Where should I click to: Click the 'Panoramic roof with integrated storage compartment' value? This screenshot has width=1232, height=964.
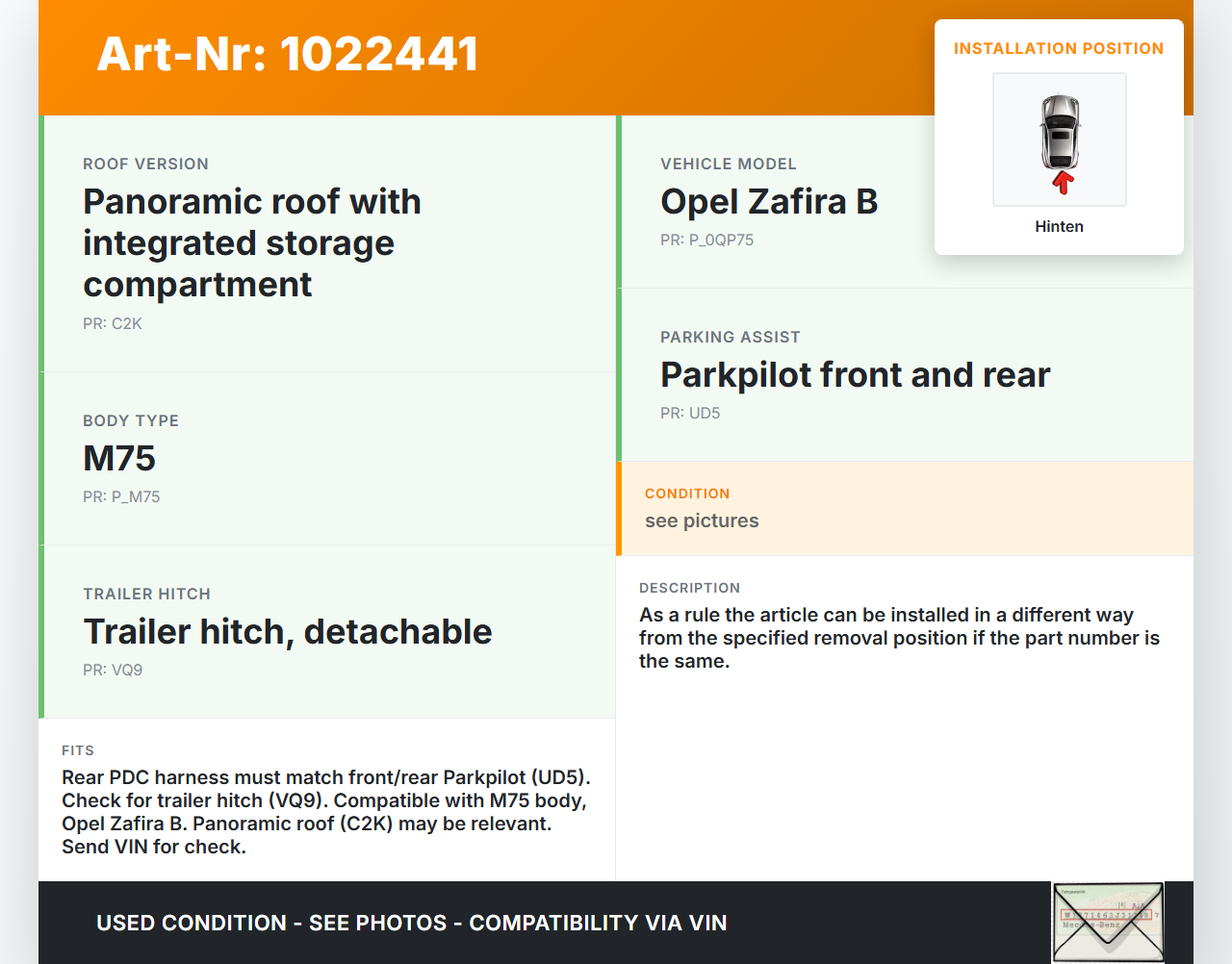(x=252, y=242)
